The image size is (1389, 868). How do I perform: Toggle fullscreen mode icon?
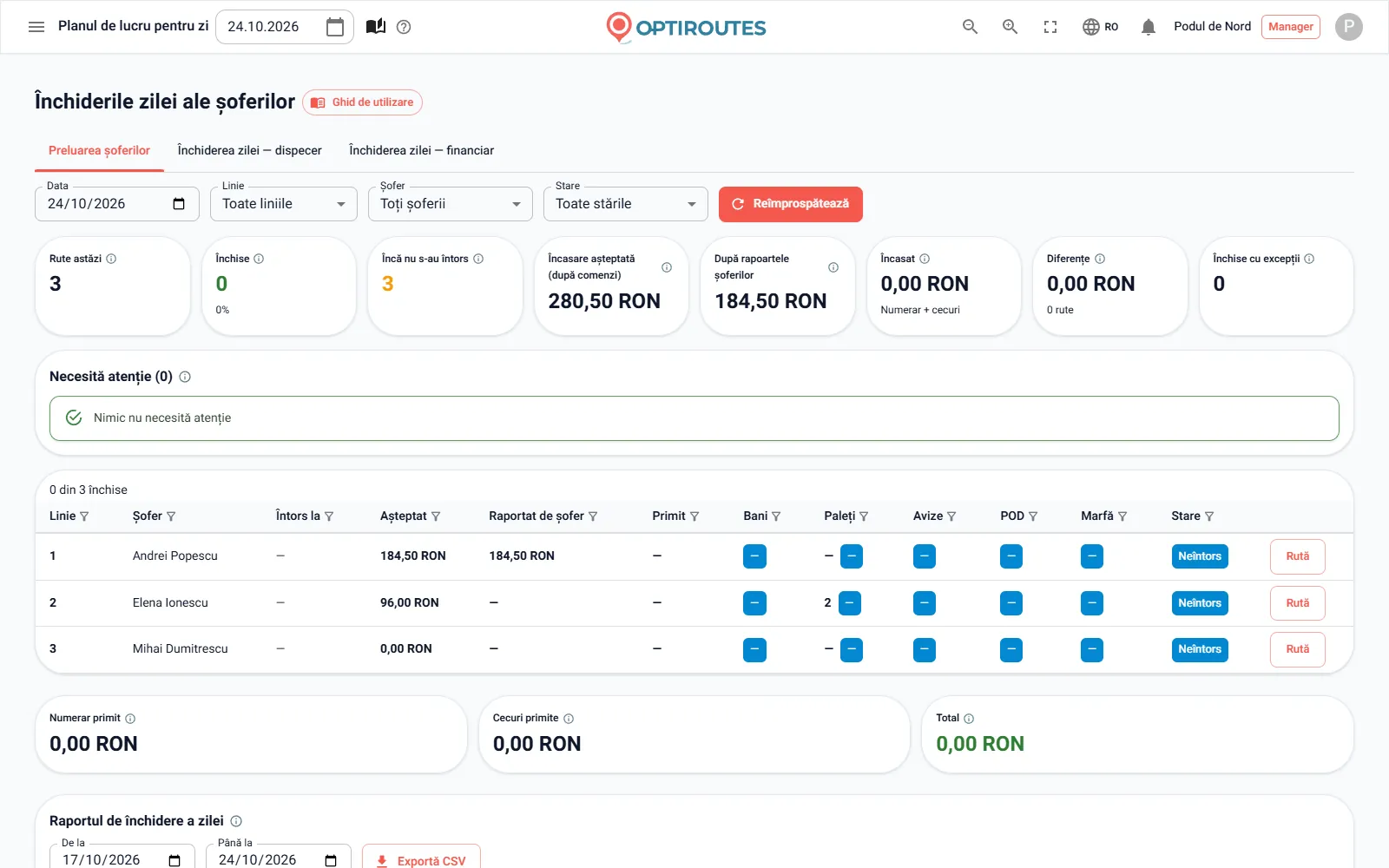tap(1050, 27)
